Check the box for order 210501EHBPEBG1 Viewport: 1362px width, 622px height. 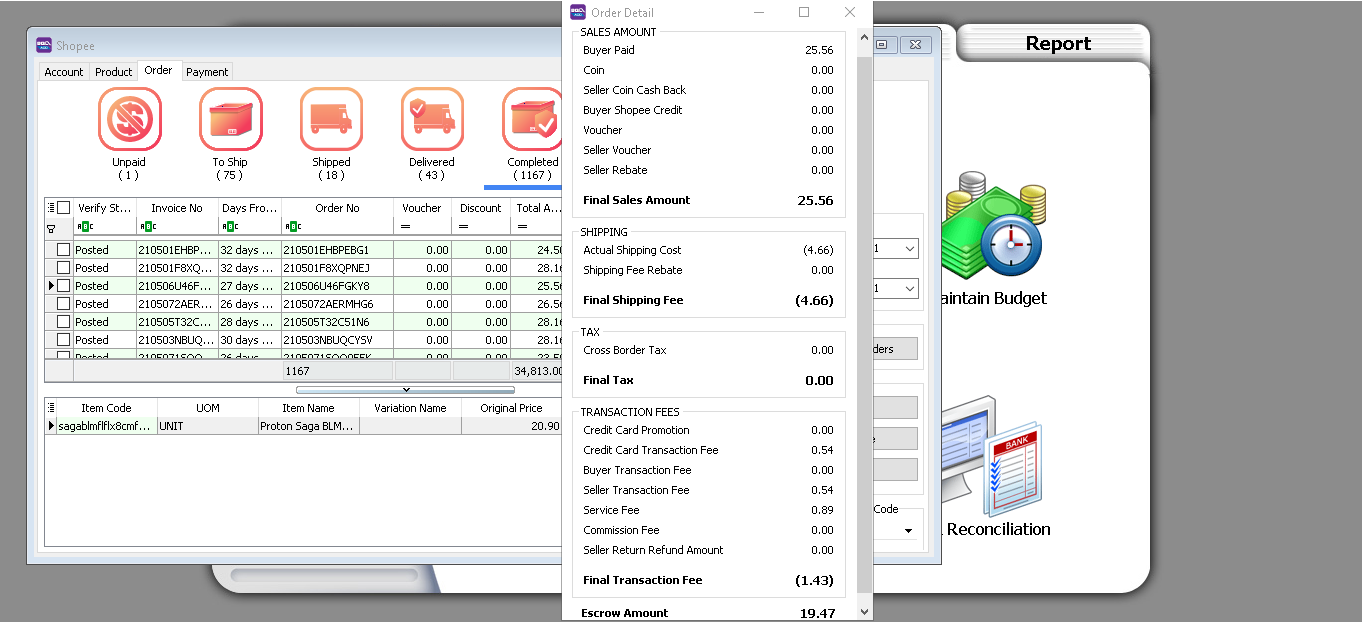pyautogui.click(x=64, y=250)
